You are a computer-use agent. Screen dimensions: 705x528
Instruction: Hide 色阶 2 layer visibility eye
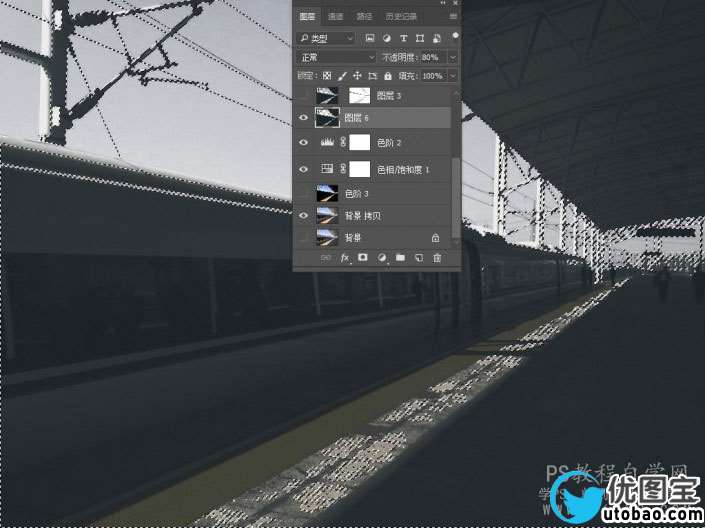point(303,143)
